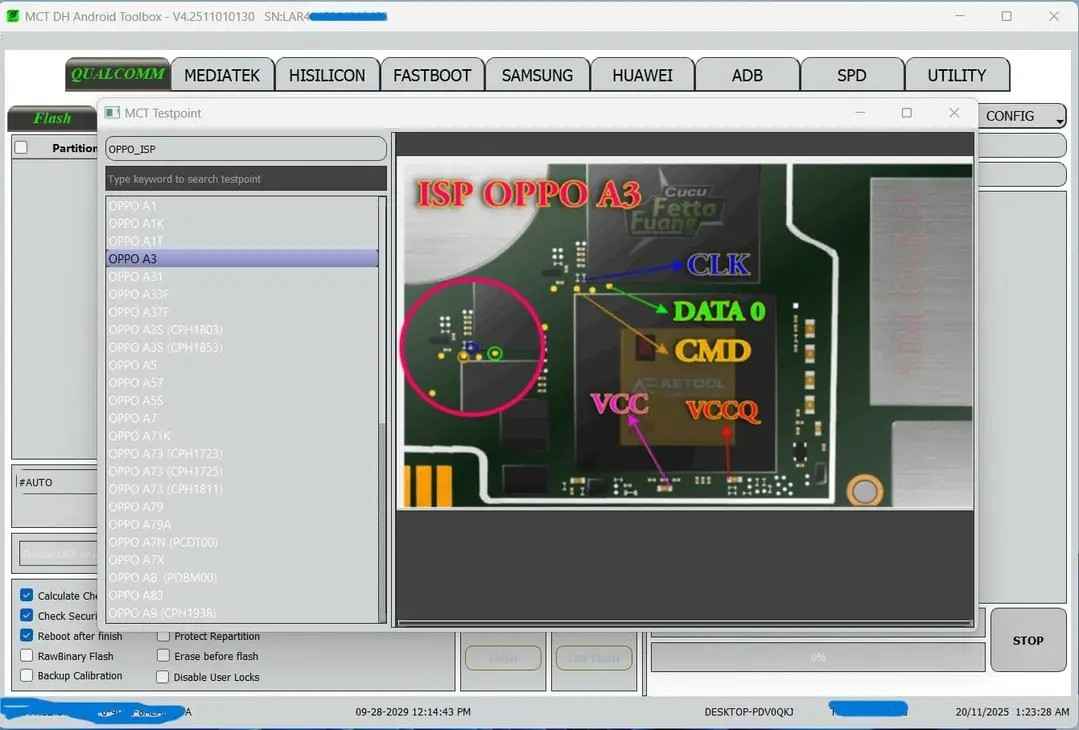Select OPPO A7X testpoint
This screenshot has height=730, width=1079.
[x=242, y=560]
